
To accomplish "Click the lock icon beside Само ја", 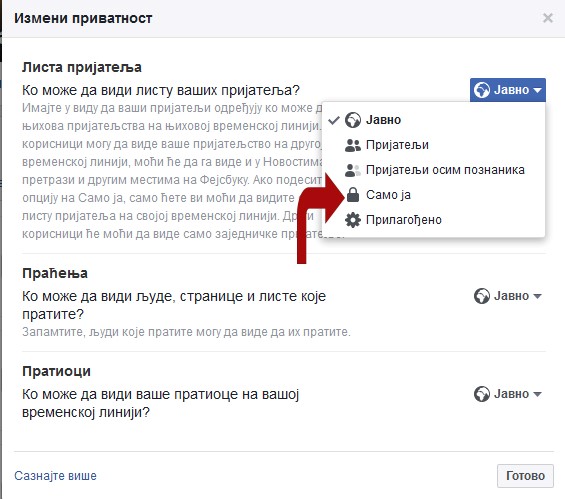I will coord(353,195).
